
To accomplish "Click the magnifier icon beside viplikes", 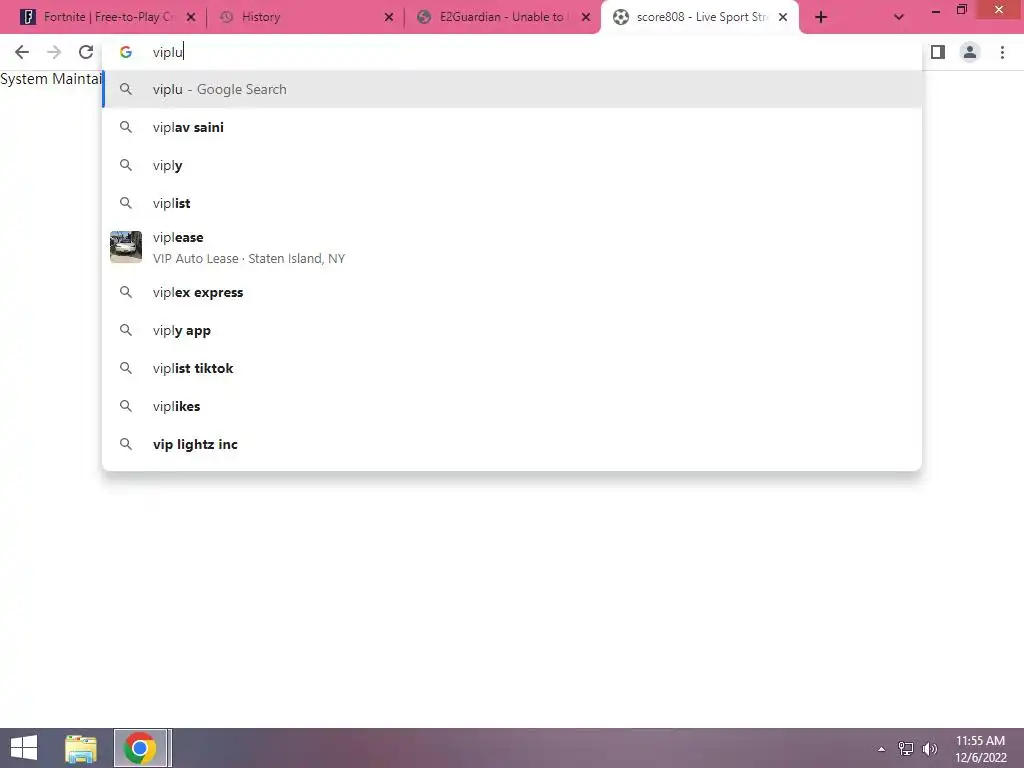I will [126, 406].
